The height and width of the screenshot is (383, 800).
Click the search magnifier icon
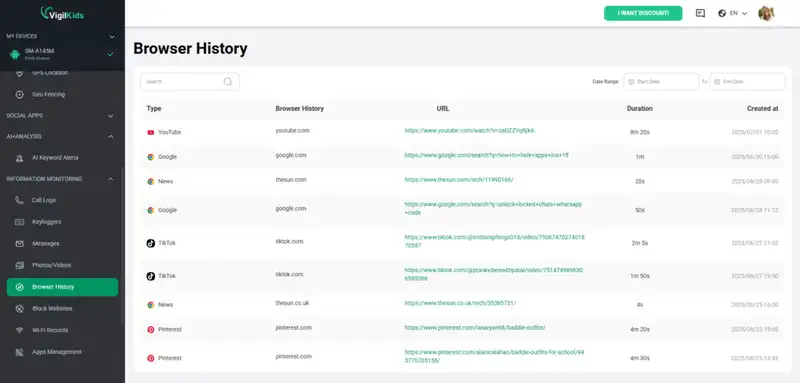click(228, 82)
